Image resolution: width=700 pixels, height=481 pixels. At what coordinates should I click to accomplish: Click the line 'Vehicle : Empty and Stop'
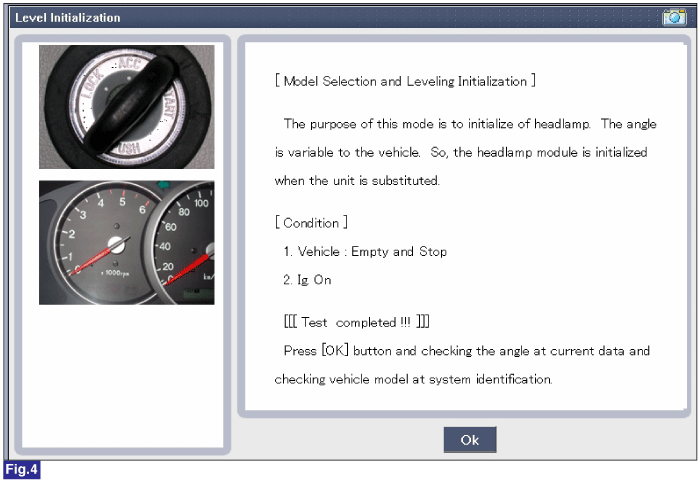[x=365, y=251]
